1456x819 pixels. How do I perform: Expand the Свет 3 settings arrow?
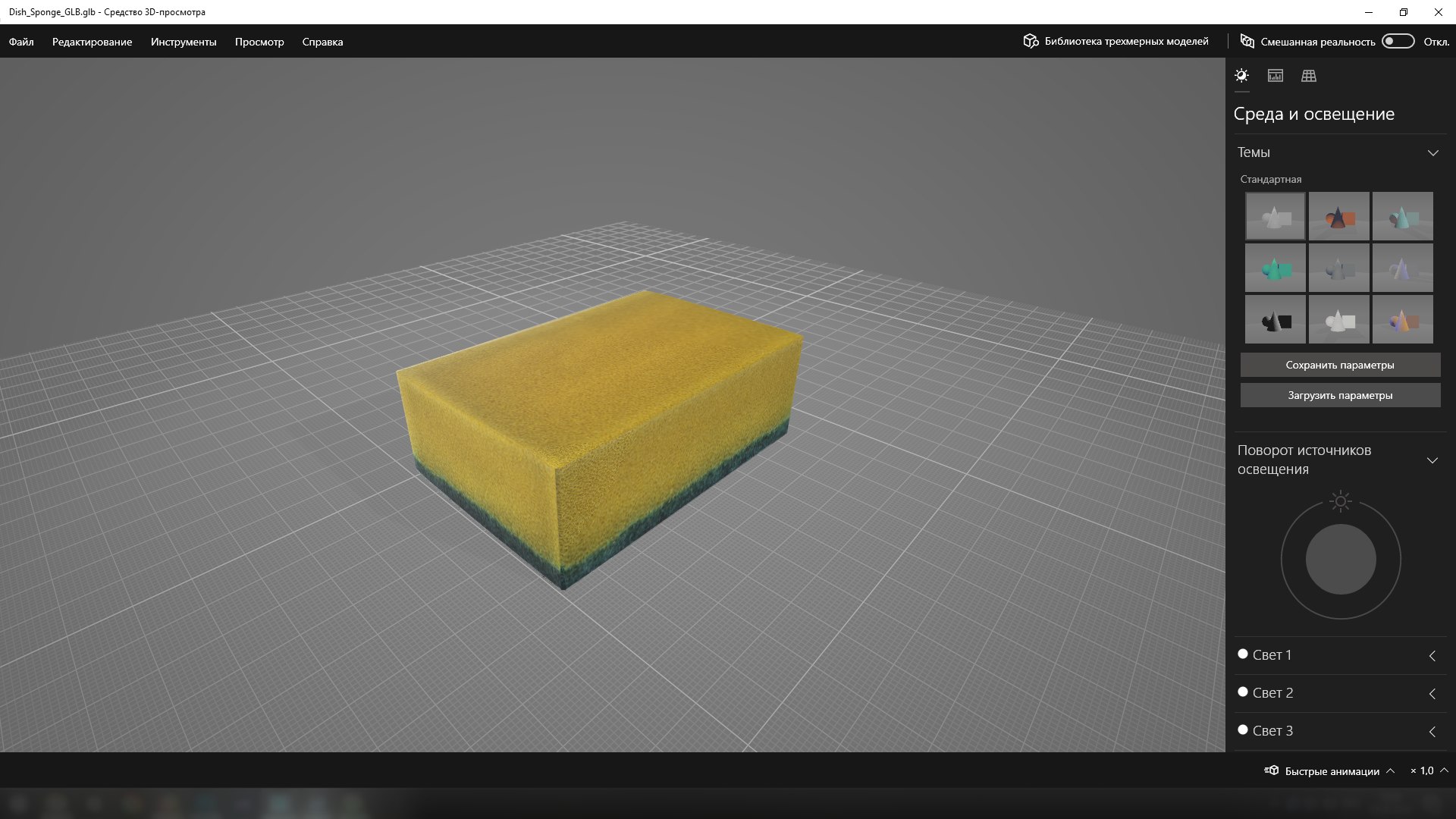pyautogui.click(x=1432, y=732)
